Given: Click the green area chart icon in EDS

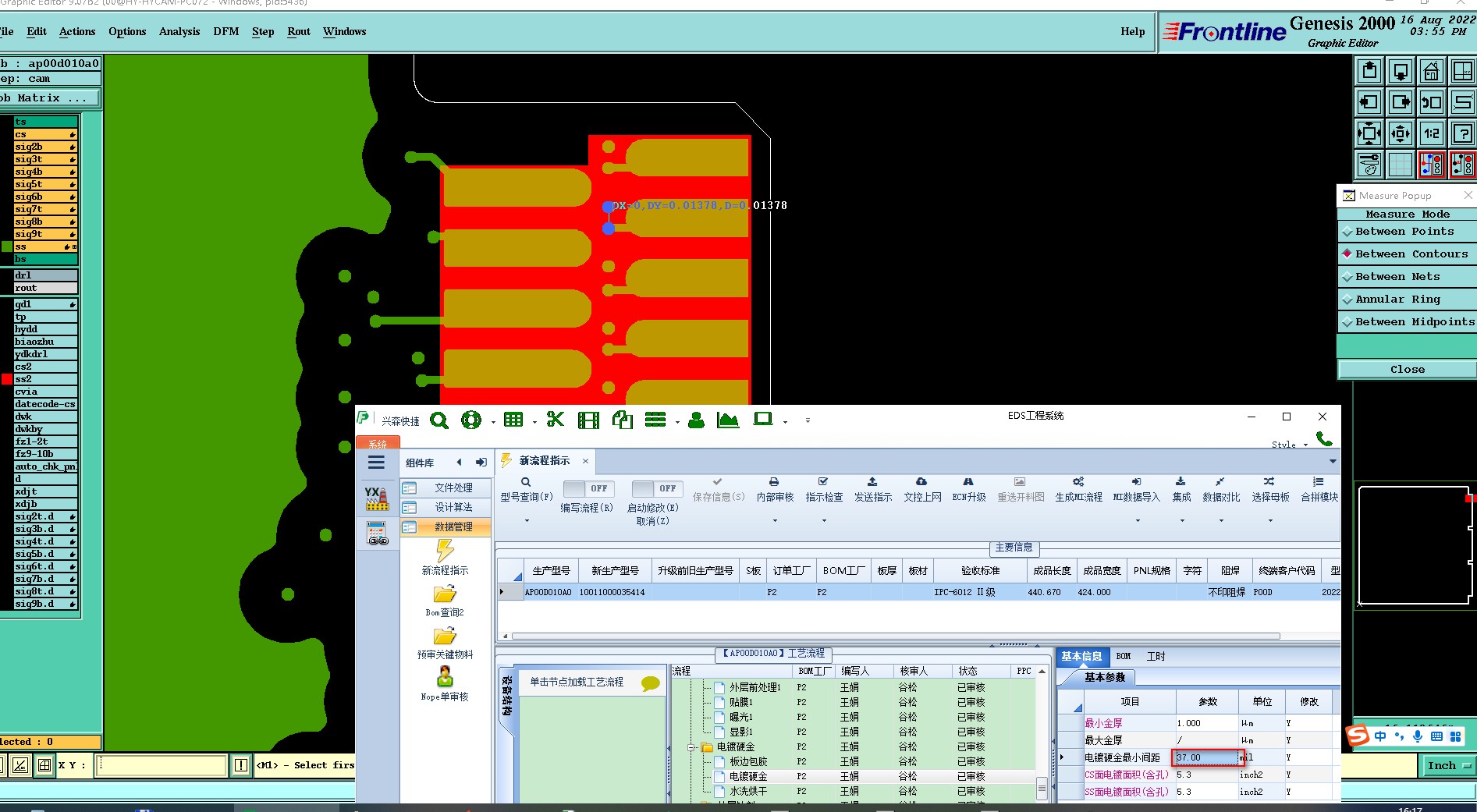Looking at the screenshot, I should (728, 420).
